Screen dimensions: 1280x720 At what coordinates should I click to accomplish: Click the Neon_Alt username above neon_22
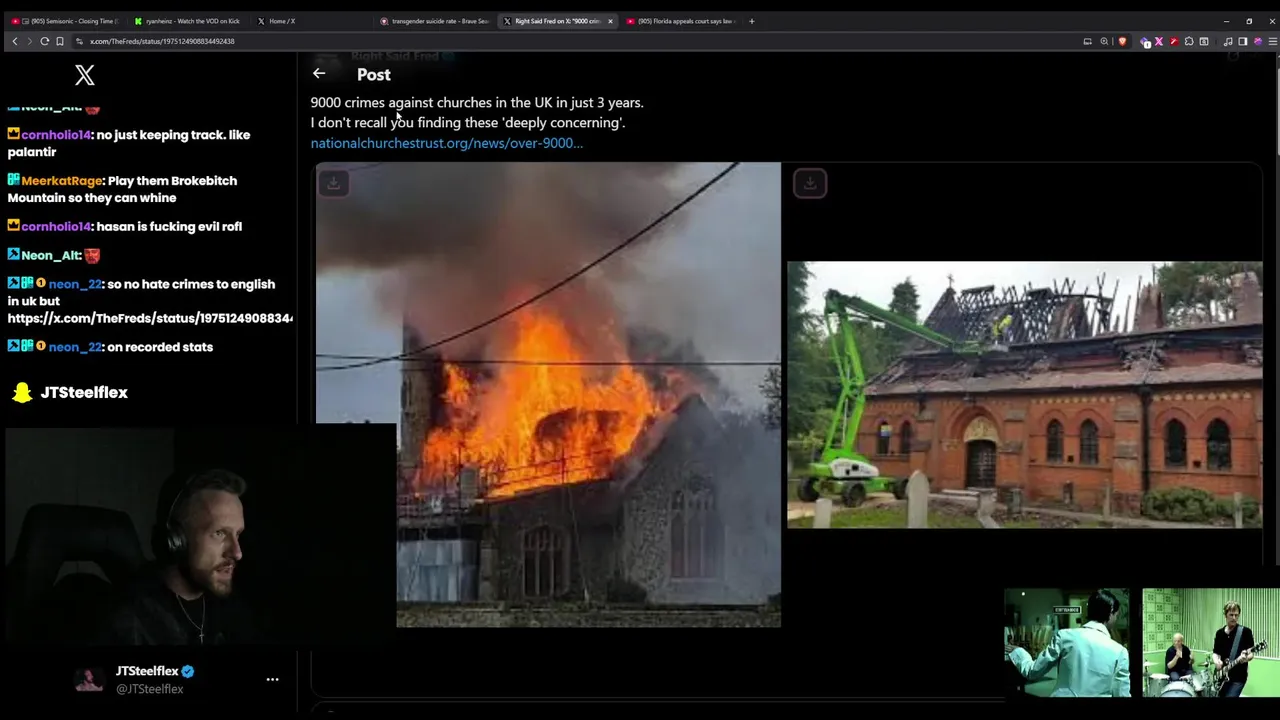point(51,256)
